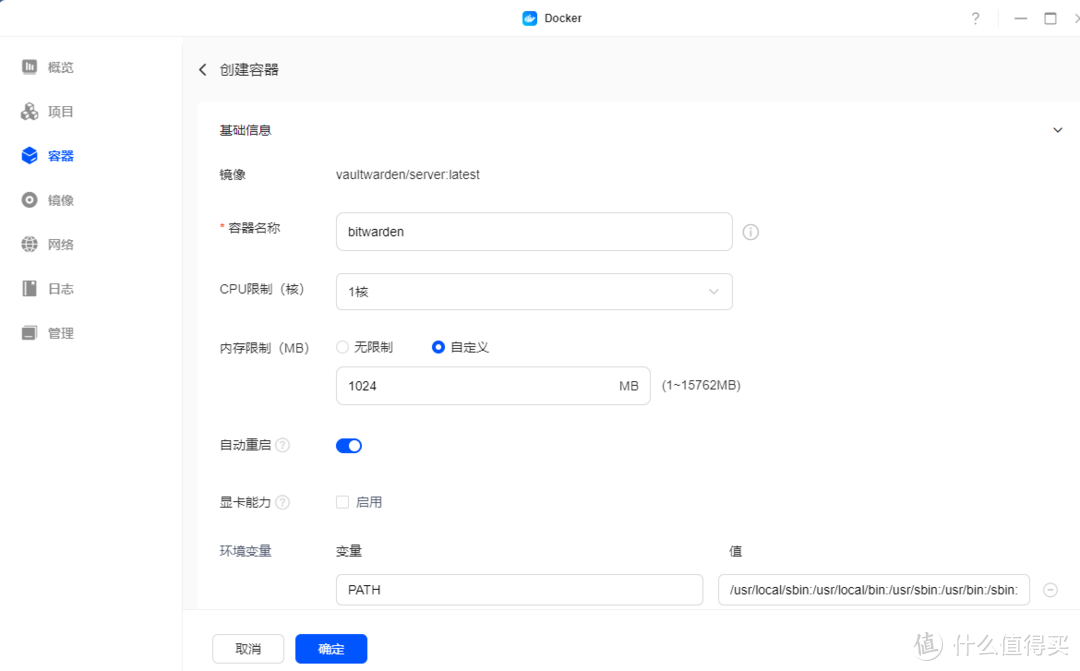Image resolution: width=1080 pixels, height=671 pixels.
Task: Open the 网络 network sidebar icon
Action: pos(29,244)
